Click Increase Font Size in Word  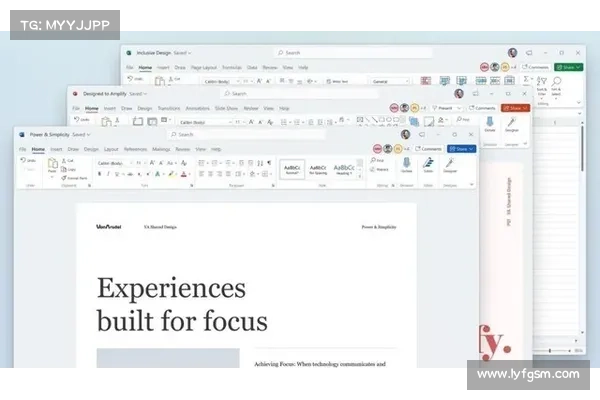click(x=152, y=163)
